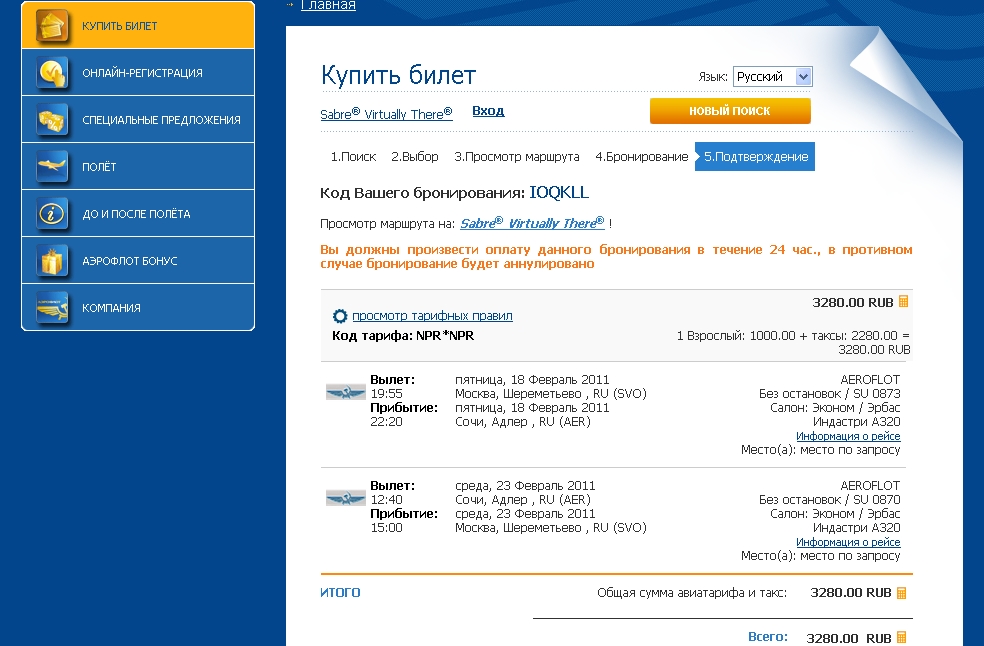Follow the Главная breadcrumb link
The width and height of the screenshot is (984, 646).
pyautogui.click(x=328, y=5)
